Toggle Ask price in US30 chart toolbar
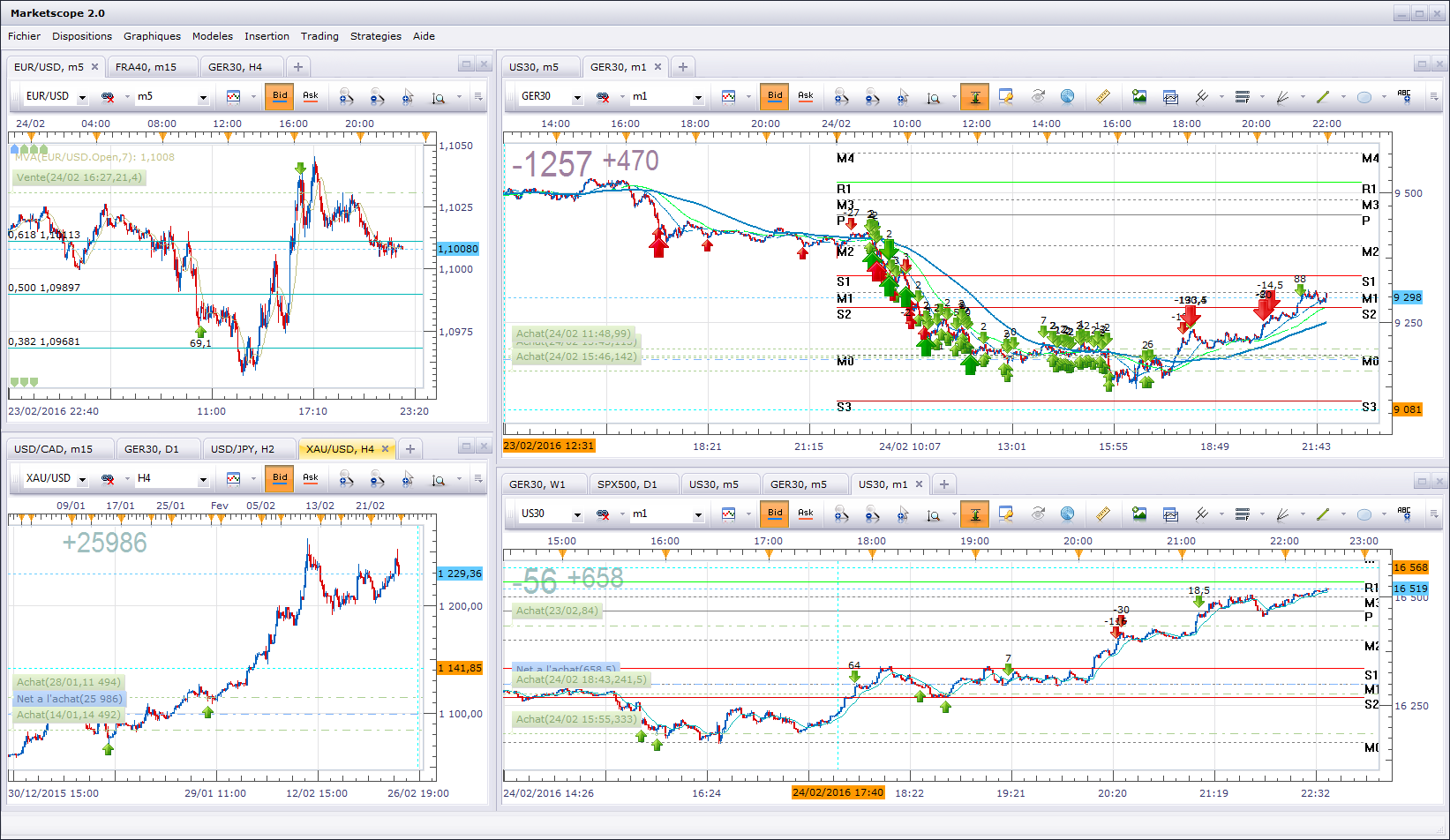The height and width of the screenshot is (840, 1450). pyautogui.click(x=806, y=514)
